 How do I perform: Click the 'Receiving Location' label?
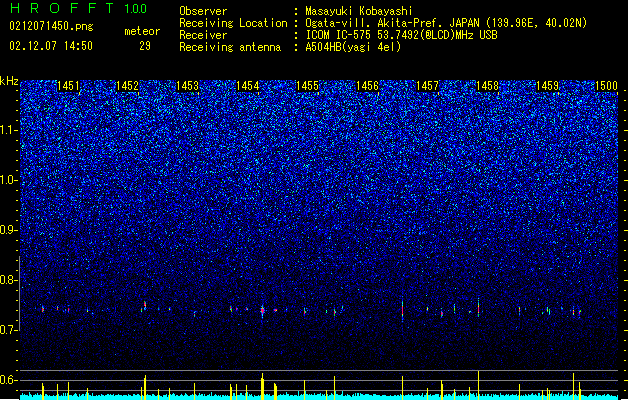tap(233, 23)
